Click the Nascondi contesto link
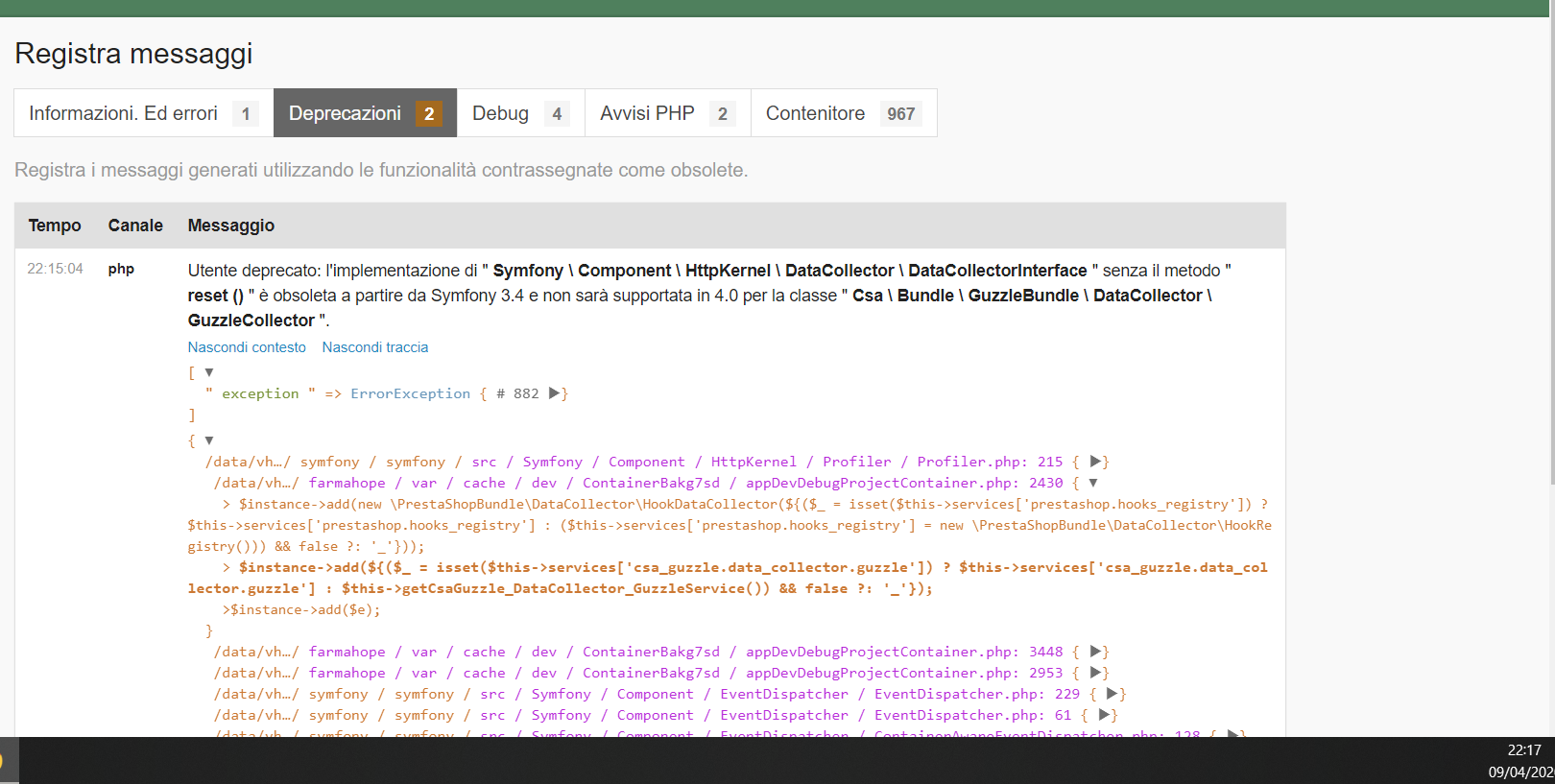The image size is (1555, 784). (247, 347)
